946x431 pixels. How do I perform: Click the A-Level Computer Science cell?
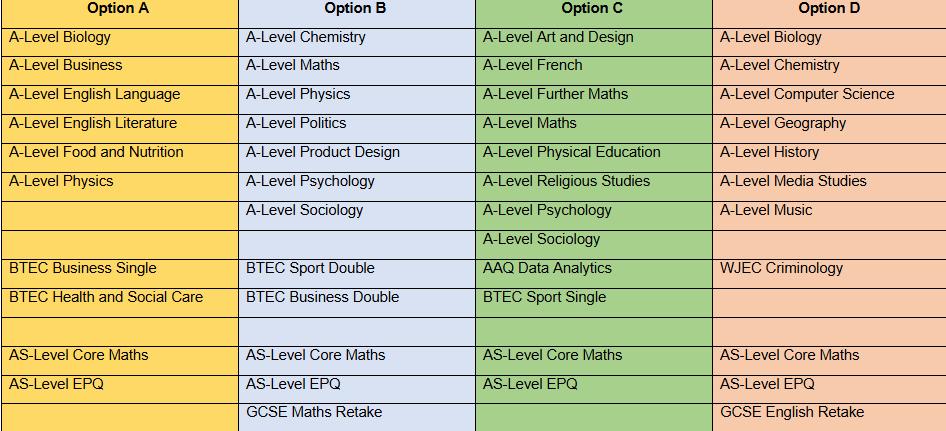(807, 95)
